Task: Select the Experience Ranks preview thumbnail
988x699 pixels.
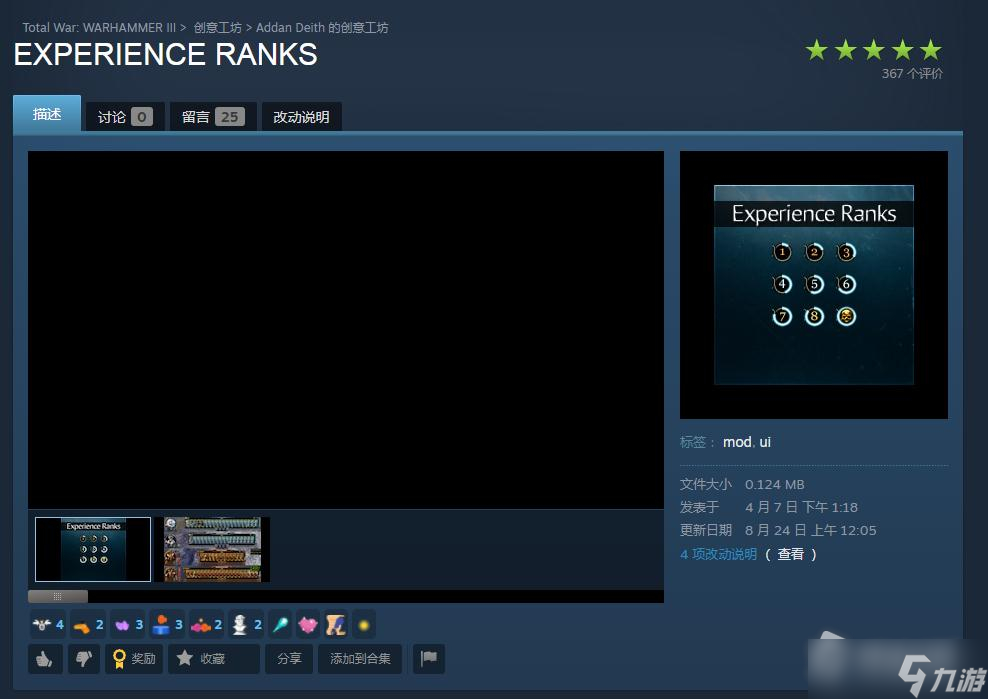Action: click(93, 549)
